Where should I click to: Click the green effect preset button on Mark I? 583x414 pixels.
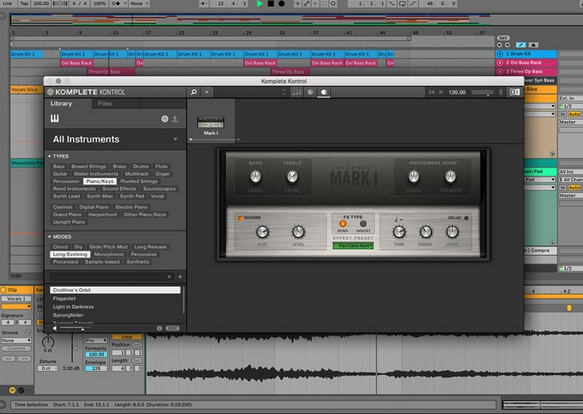point(353,246)
